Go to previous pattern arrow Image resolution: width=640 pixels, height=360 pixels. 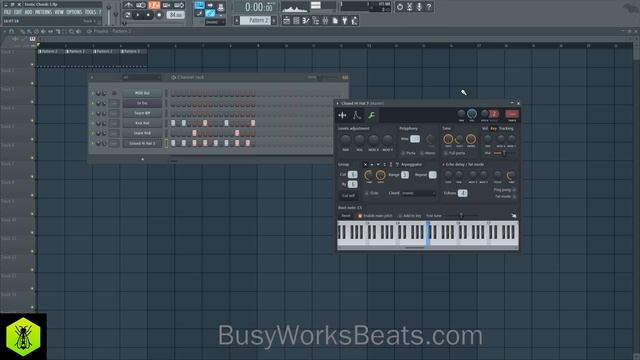[237, 20]
